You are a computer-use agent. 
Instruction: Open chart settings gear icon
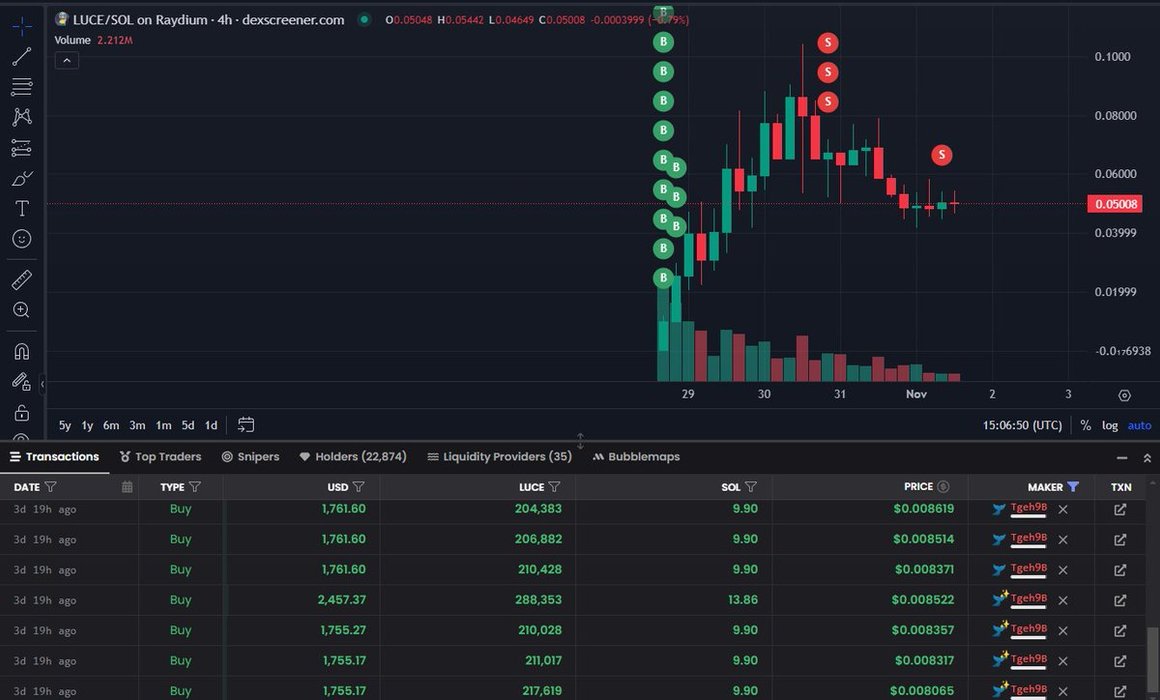coord(1124,395)
